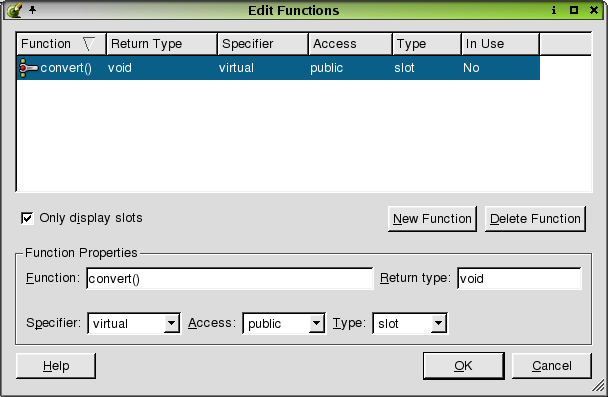
Task: Click the New Function button
Action: pyautogui.click(x=432, y=219)
